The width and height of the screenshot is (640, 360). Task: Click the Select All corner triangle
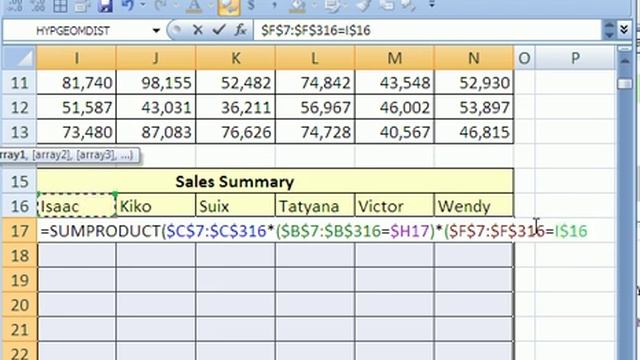pos(20,58)
